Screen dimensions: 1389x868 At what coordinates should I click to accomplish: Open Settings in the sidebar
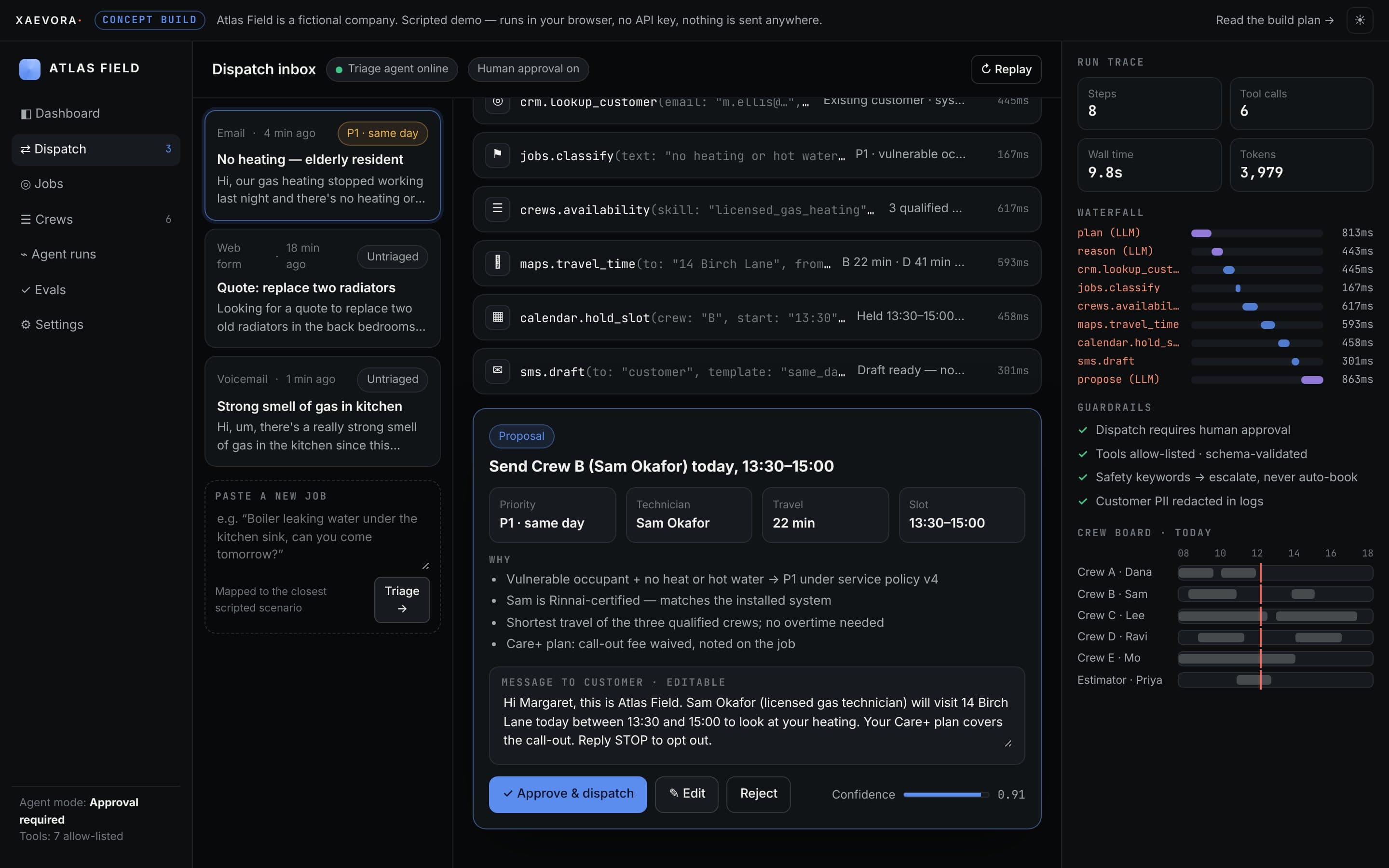click(96, 325)
